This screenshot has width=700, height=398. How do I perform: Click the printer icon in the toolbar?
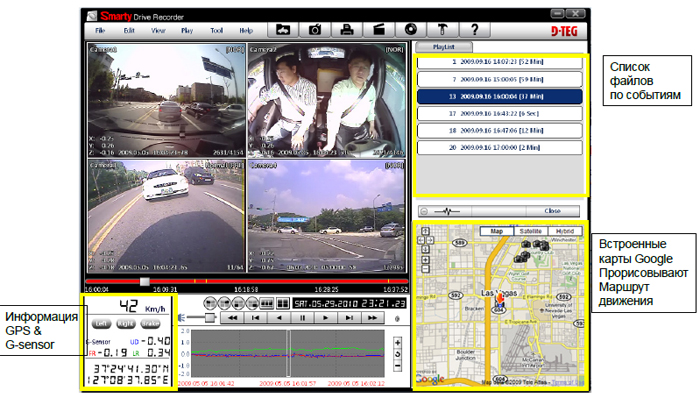[x=347, y=30]
